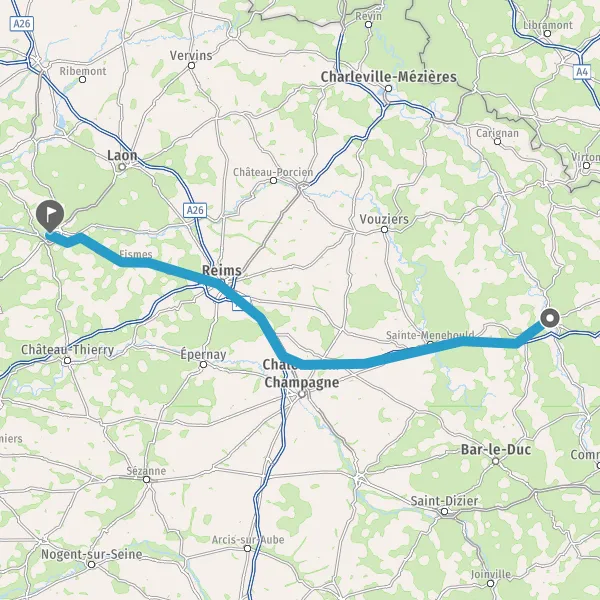Screen dimensions: 600x600
Task: Select the Épernay town dot
Action: click(204, 365)
